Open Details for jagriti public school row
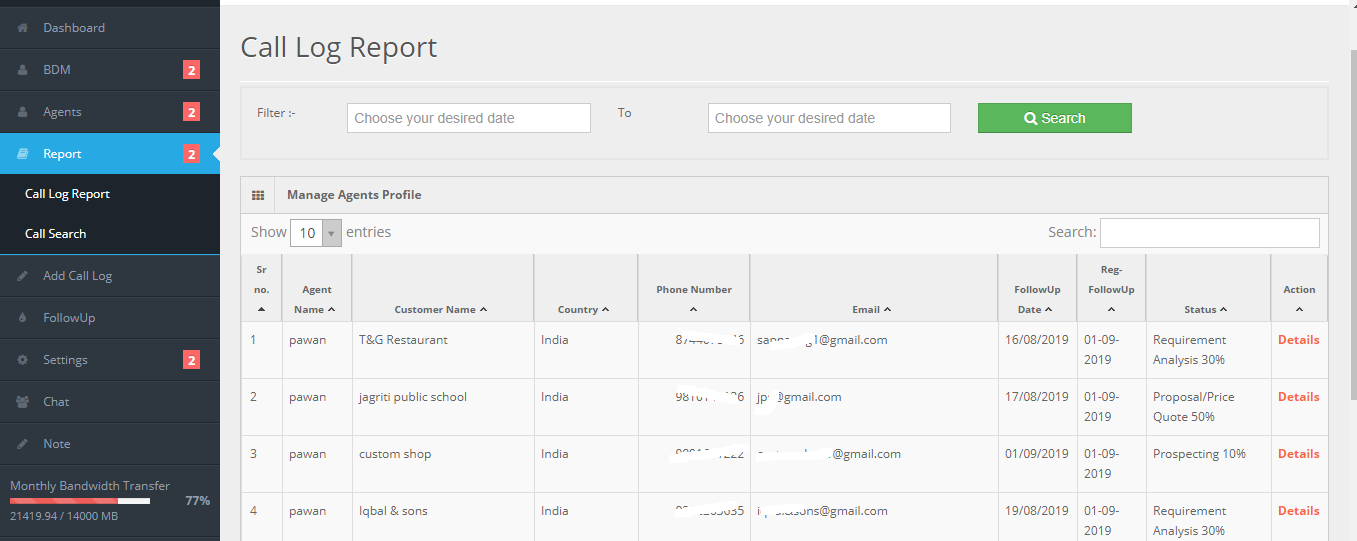 click(x=1299, y=397)
